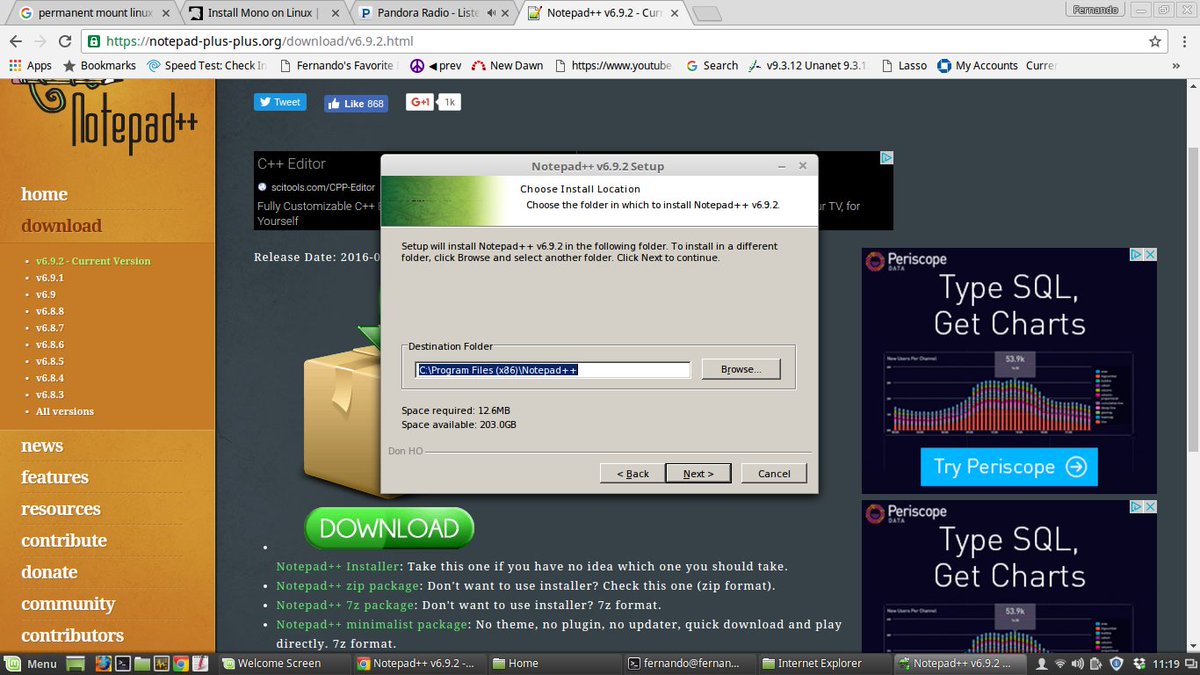Viewport: 1200px width, 675px height.
Task: Click the tab audio speaker icon on Pandora tab
Action: 491,13
